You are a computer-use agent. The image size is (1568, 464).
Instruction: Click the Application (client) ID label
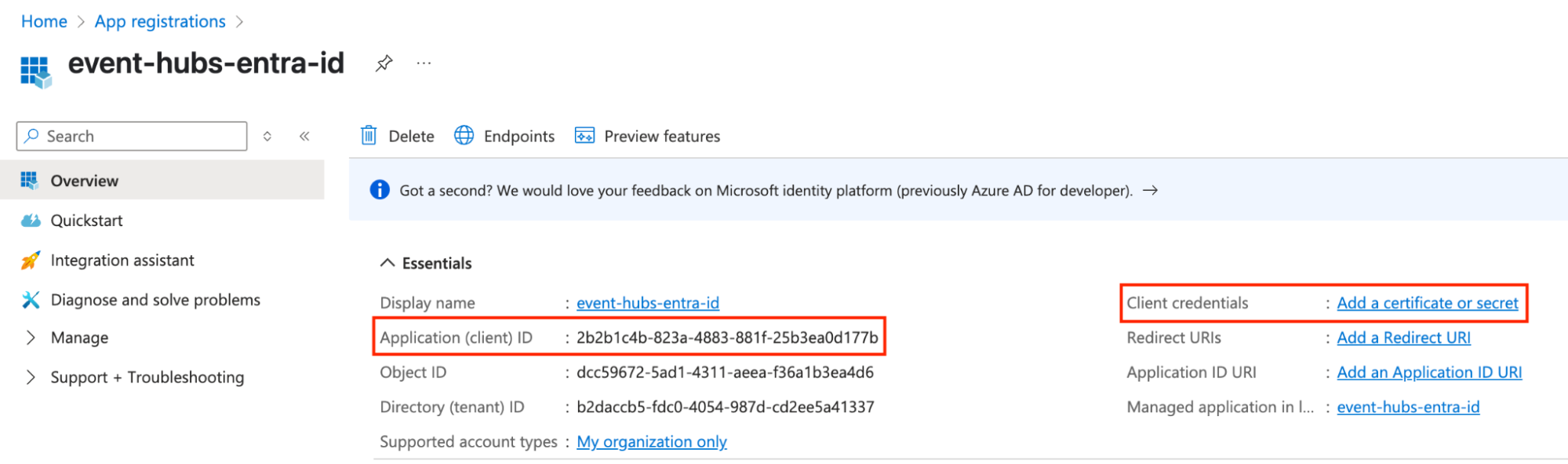coord(457,338)
